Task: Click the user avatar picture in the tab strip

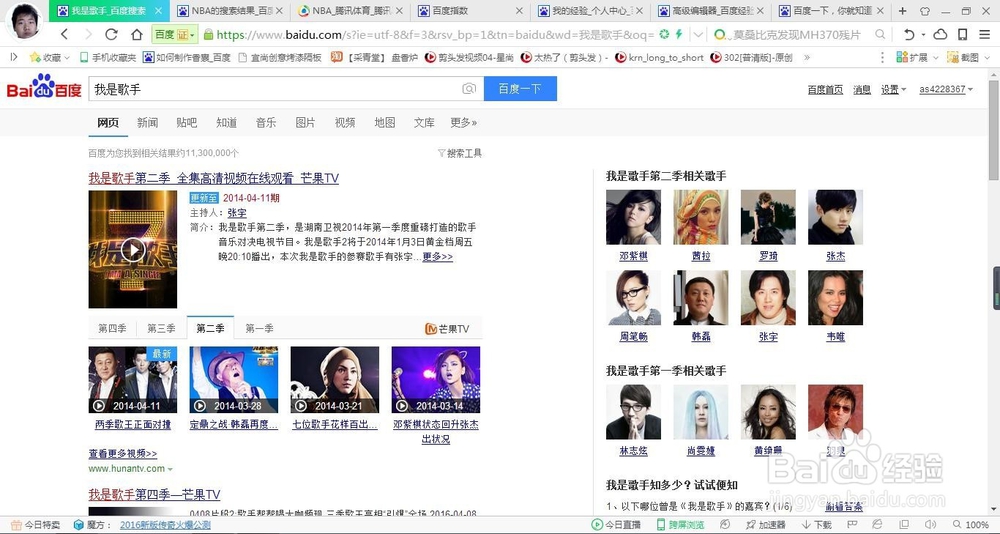Action: tap(24, 20)
